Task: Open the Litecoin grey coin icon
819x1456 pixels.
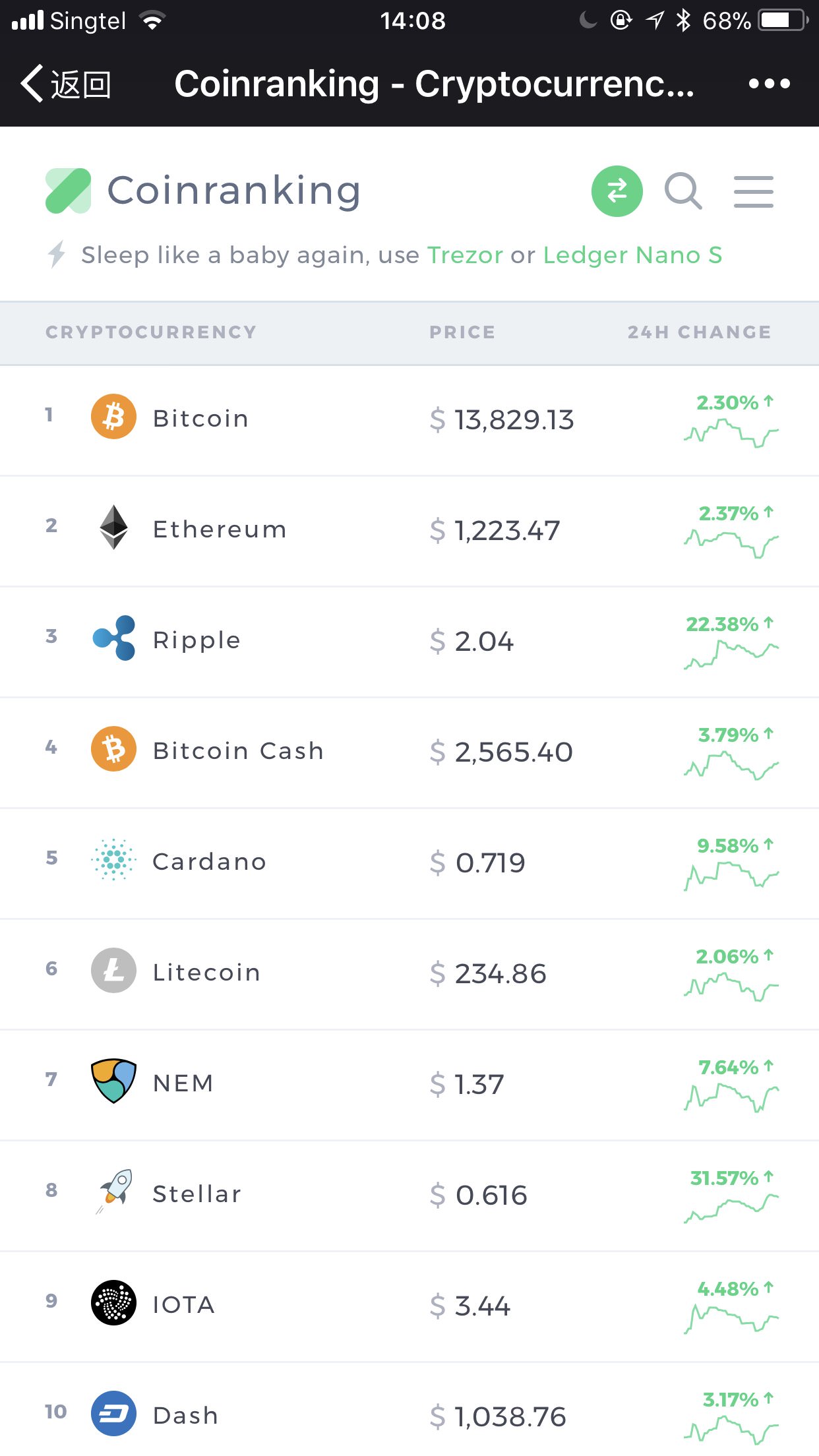Action: 113,971
